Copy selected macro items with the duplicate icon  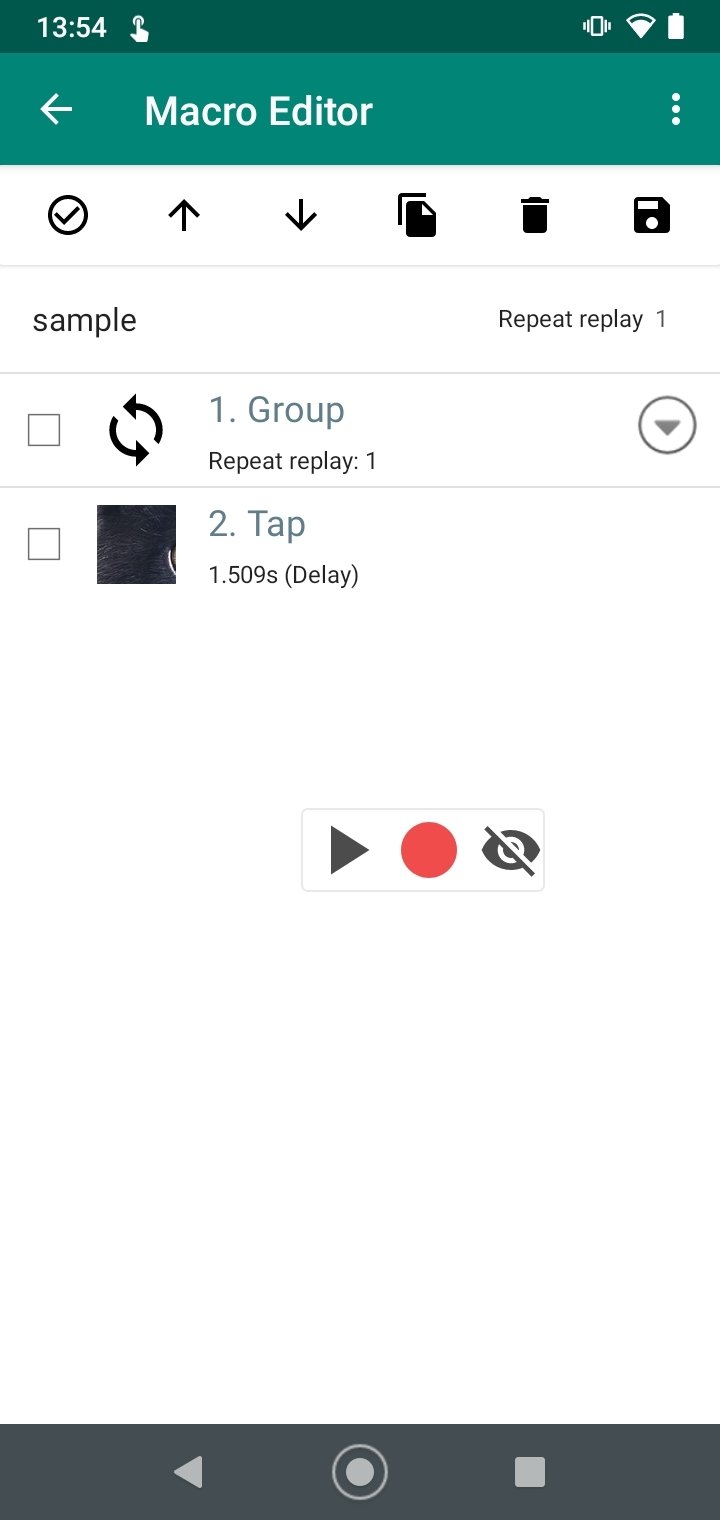pos(417,215)
